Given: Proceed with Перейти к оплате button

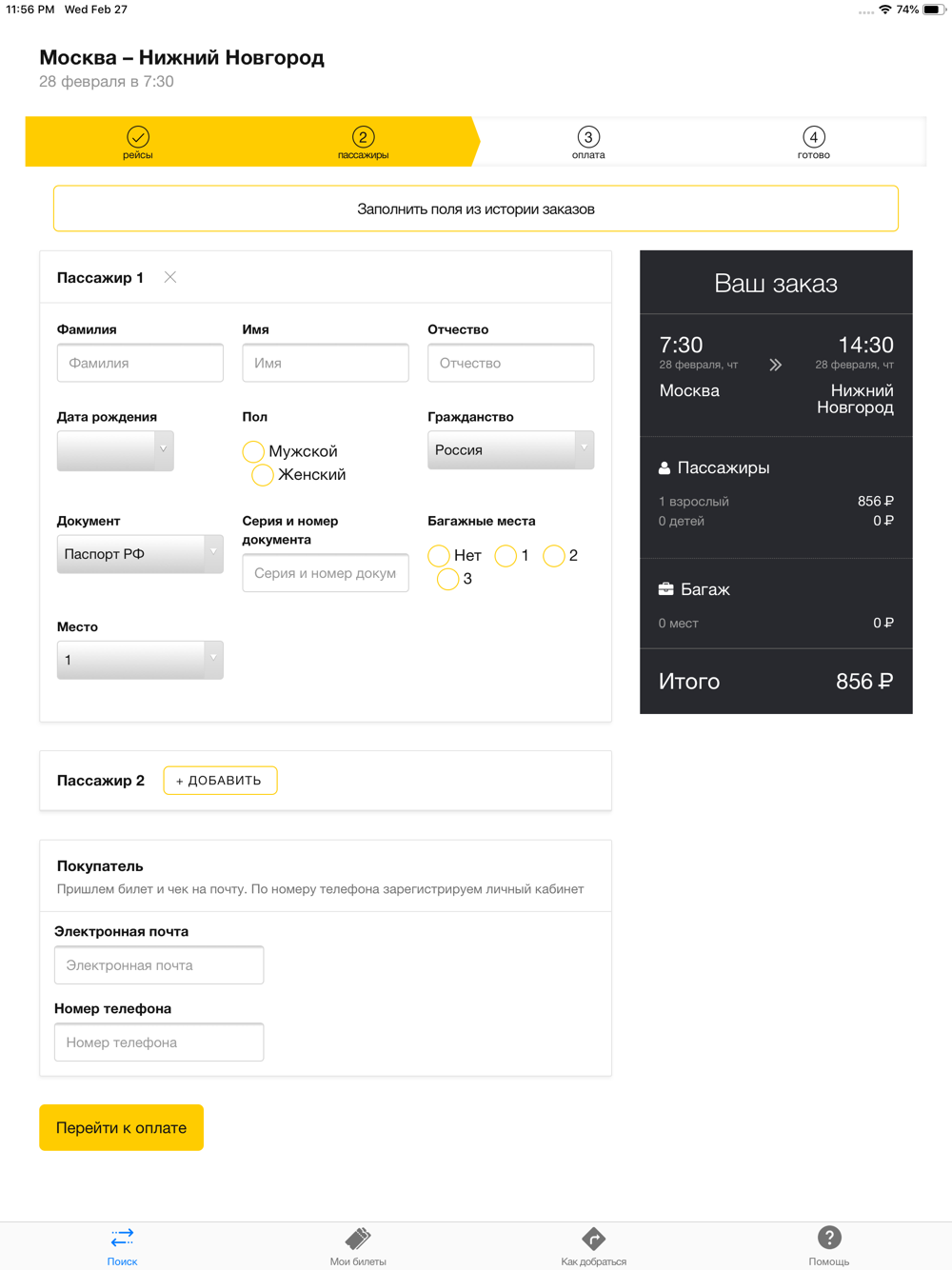Looking at the screenshot, I should (x=121, y=1127).
